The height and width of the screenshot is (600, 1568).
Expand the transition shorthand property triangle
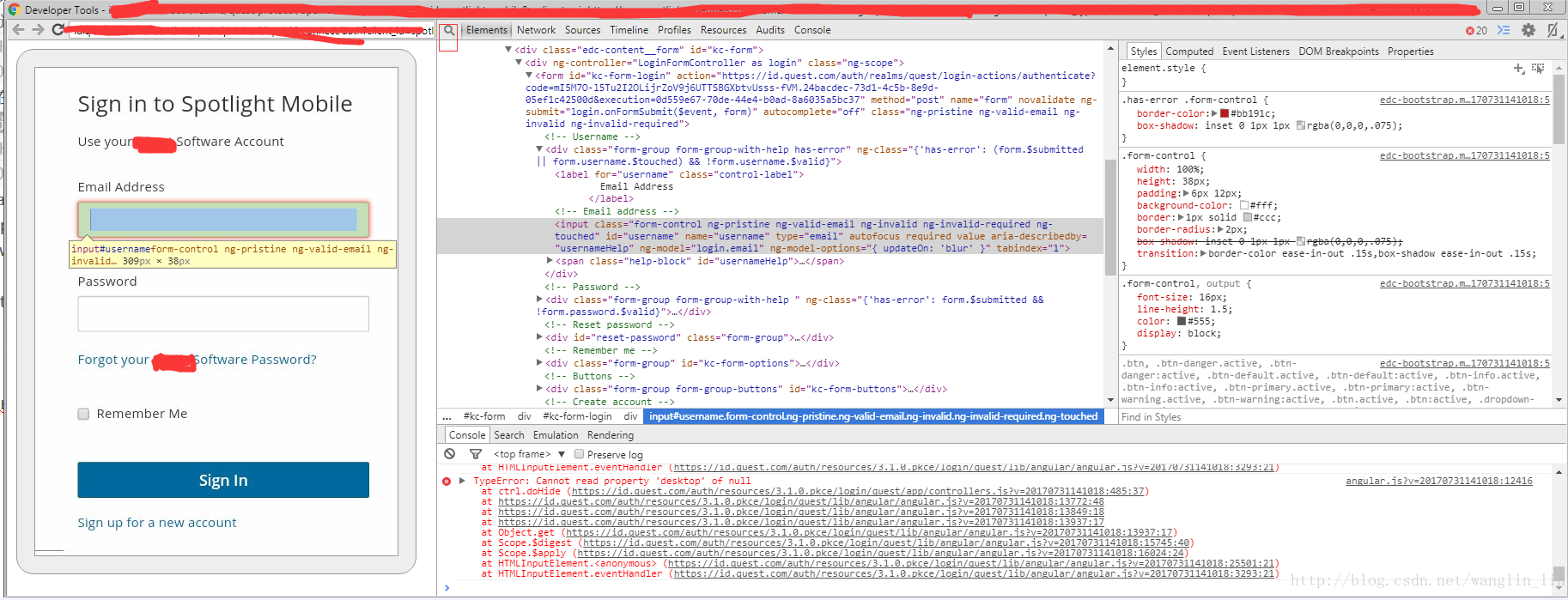click(1203, 253)
